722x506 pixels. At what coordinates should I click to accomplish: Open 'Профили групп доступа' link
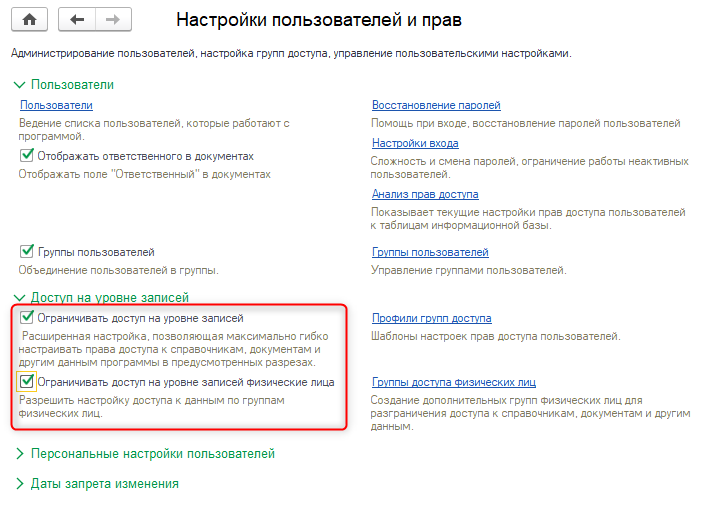[x=431, y=318]
